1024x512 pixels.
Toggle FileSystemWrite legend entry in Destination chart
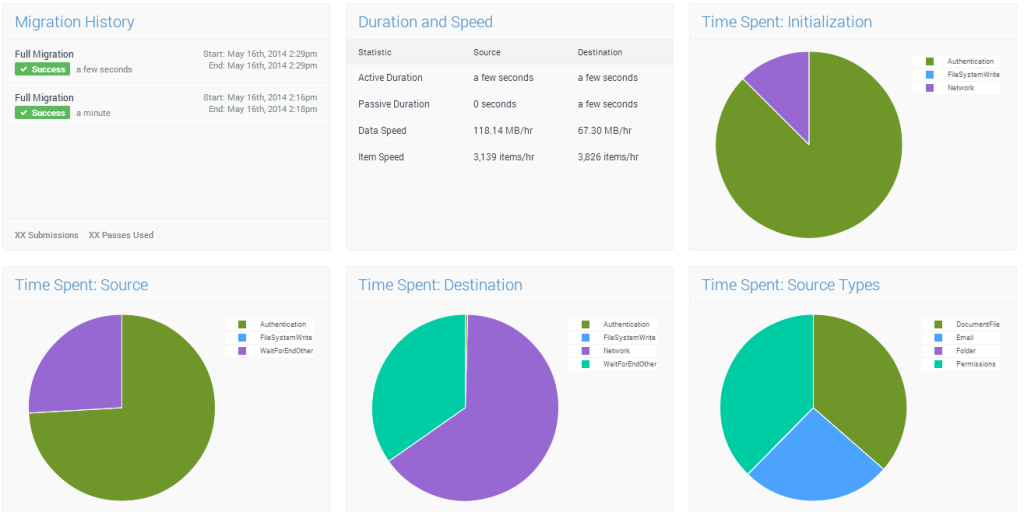(x=626, y=338)
